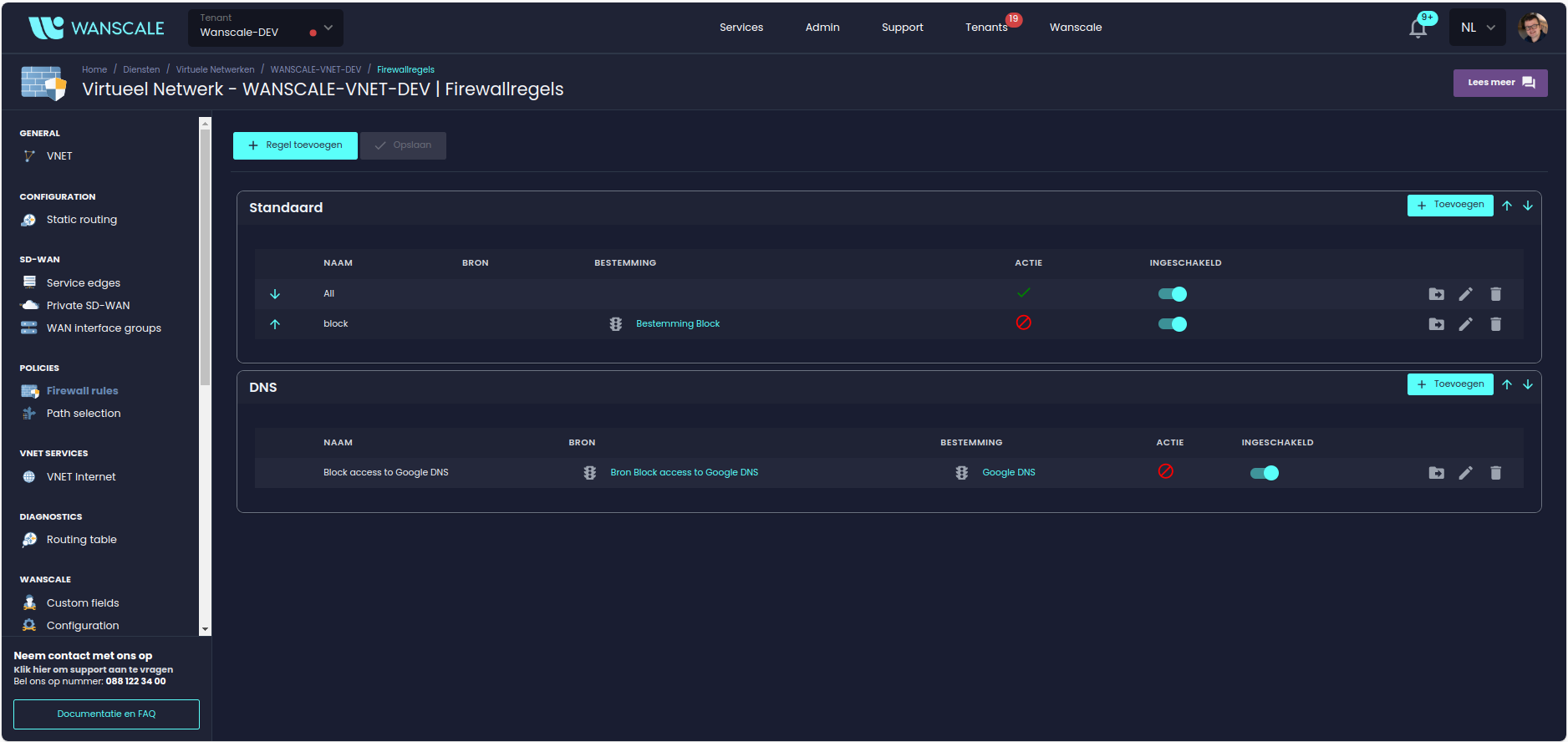Open the 'Bestemming Block' destination link
1568x742 pixels.
click(x=677, y=324)
